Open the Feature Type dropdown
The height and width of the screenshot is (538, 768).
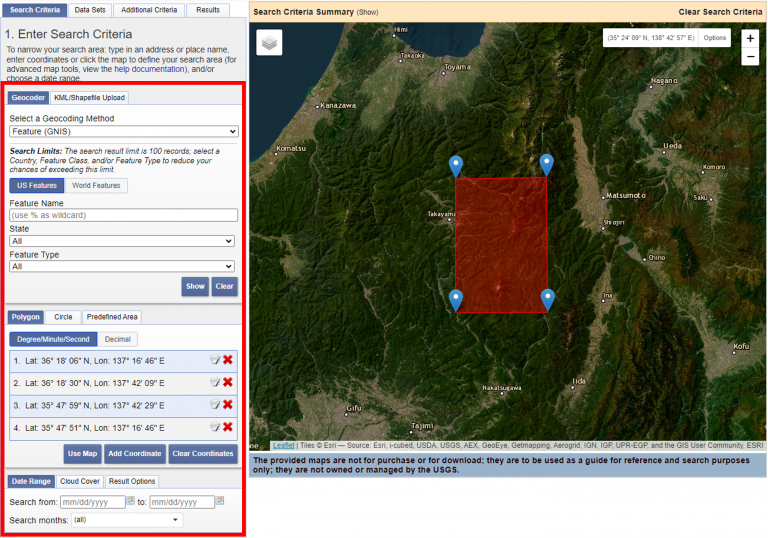[122, 267]
